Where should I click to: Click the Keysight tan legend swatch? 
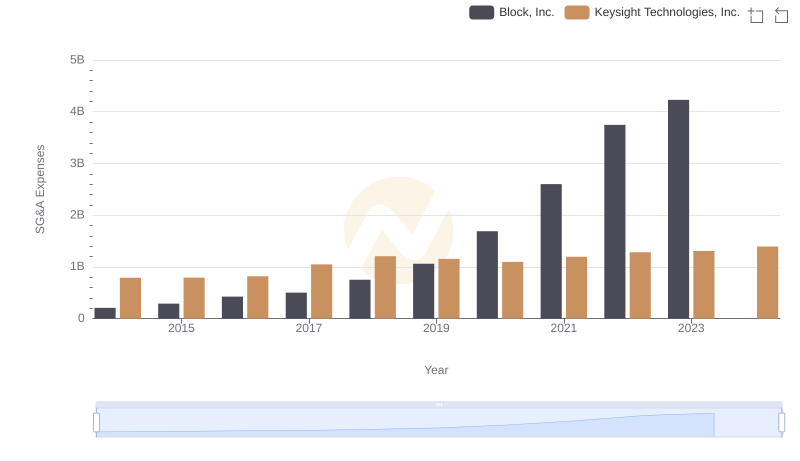pyautogui.click(x=577, y=12)
